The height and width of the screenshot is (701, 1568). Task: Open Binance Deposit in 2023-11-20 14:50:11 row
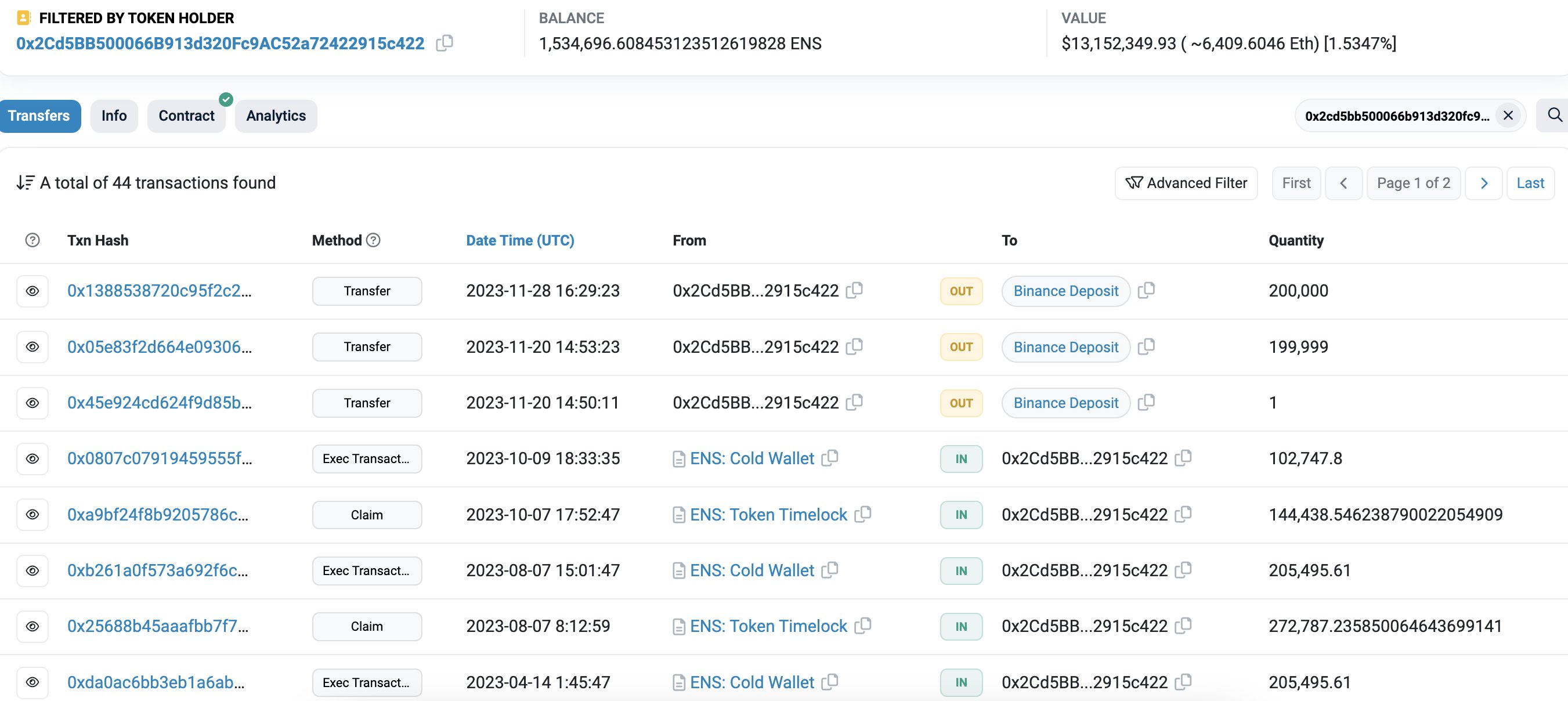1066,403
